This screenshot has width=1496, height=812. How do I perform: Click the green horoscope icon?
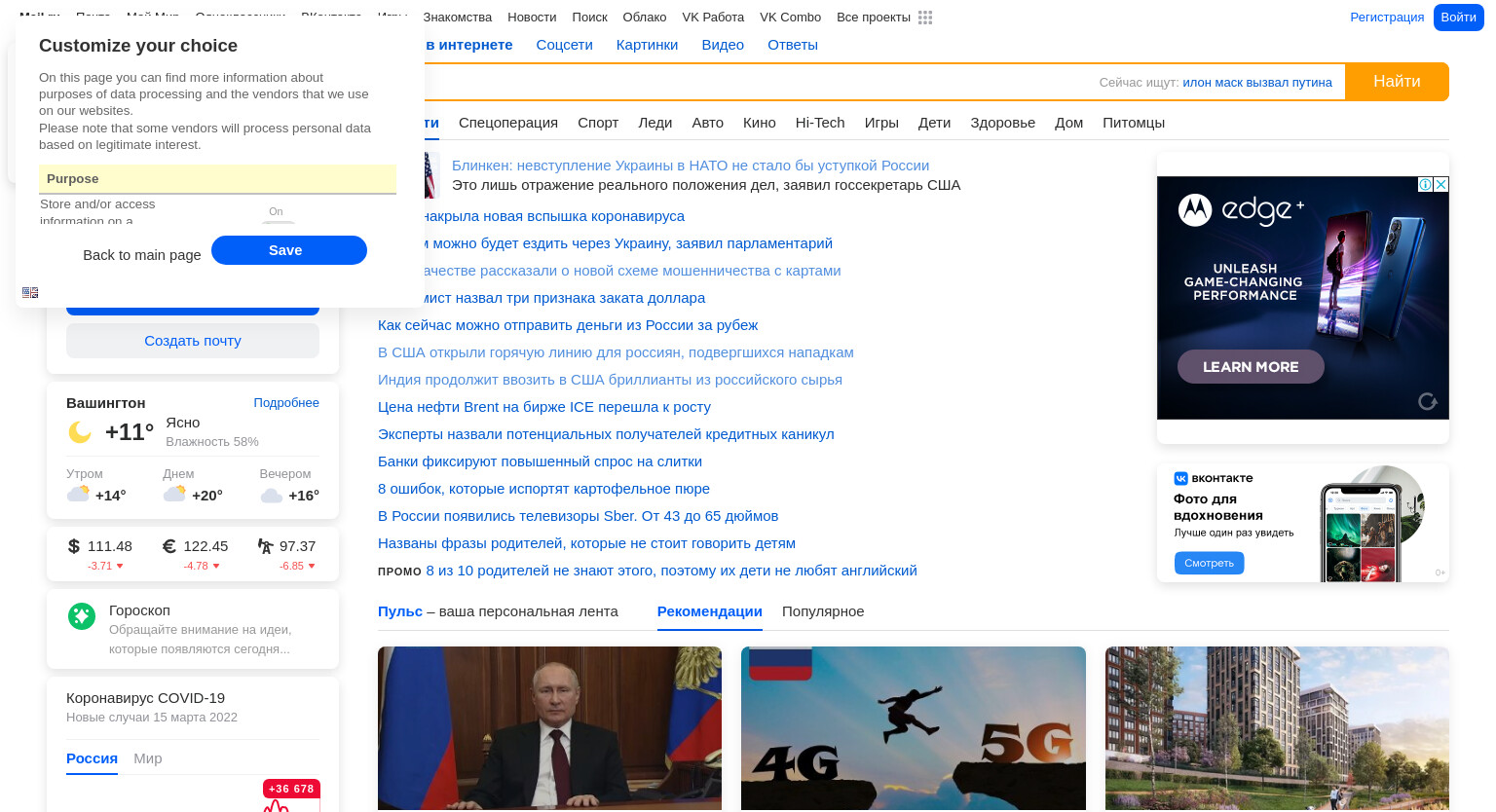tap(82, 615)
